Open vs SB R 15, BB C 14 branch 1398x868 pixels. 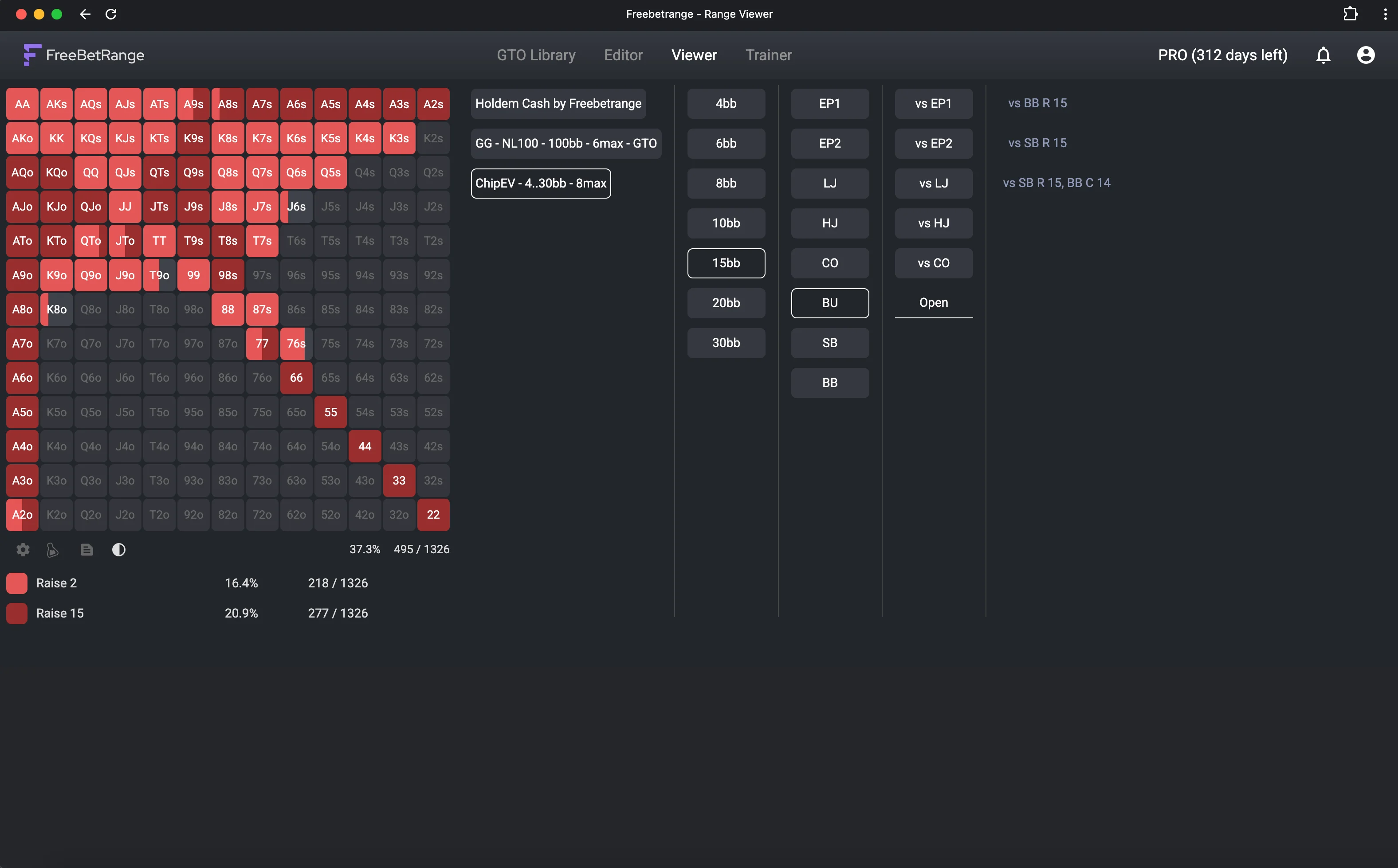pos(1056,183)
